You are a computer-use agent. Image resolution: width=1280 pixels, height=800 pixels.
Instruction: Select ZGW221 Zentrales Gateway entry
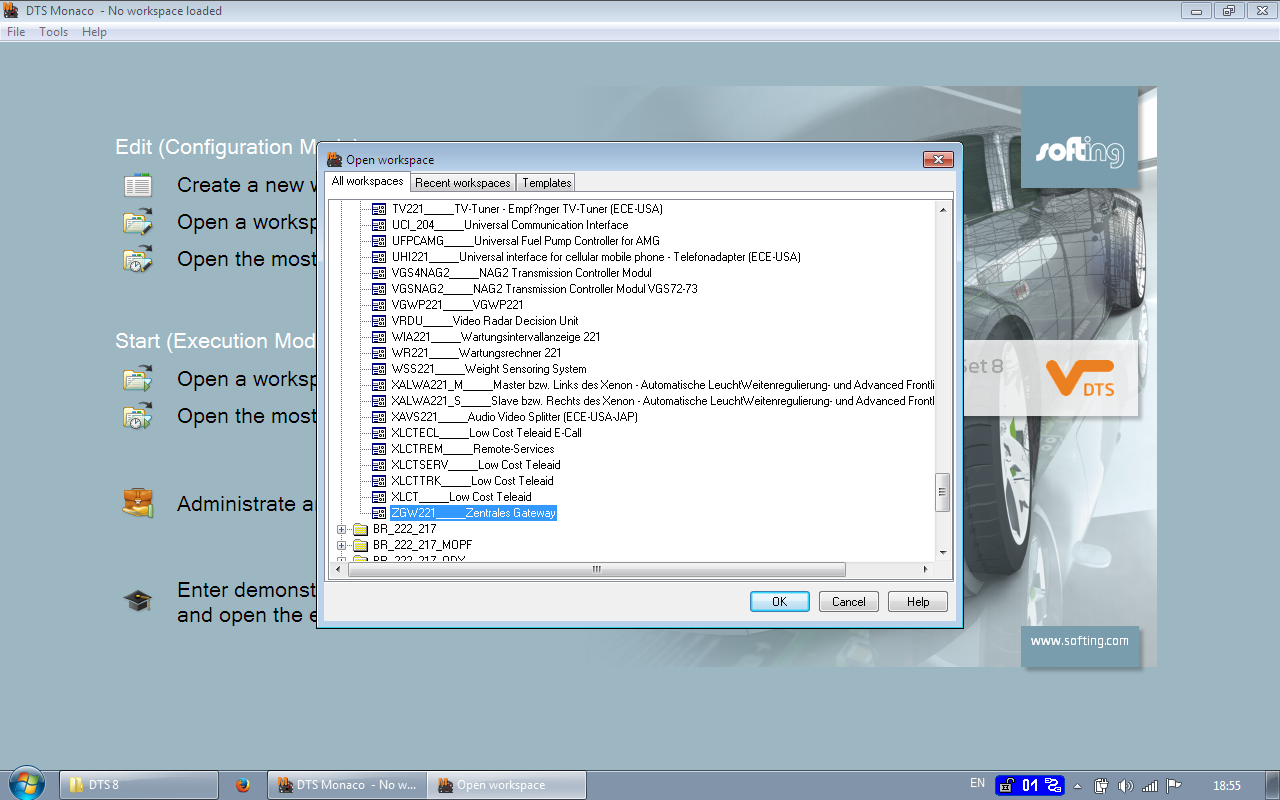473,513
